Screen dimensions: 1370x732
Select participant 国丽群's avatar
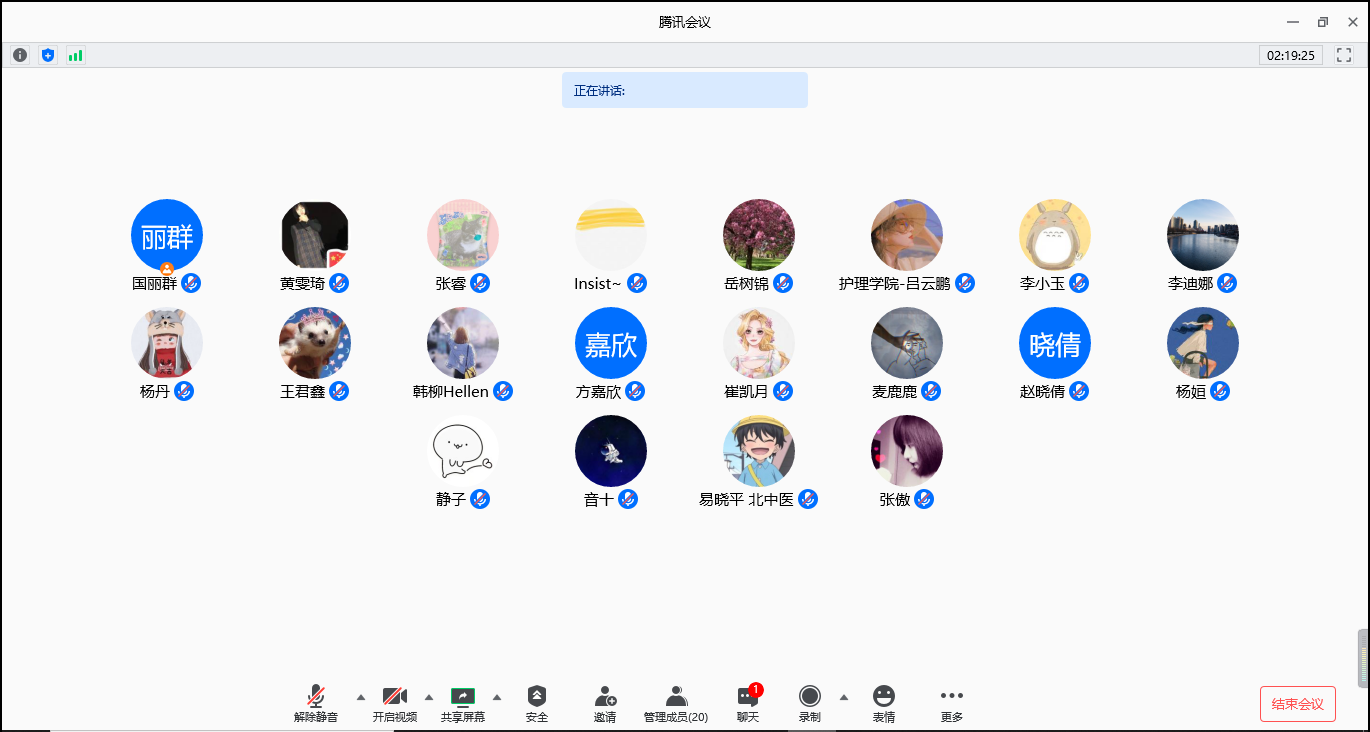167,235
